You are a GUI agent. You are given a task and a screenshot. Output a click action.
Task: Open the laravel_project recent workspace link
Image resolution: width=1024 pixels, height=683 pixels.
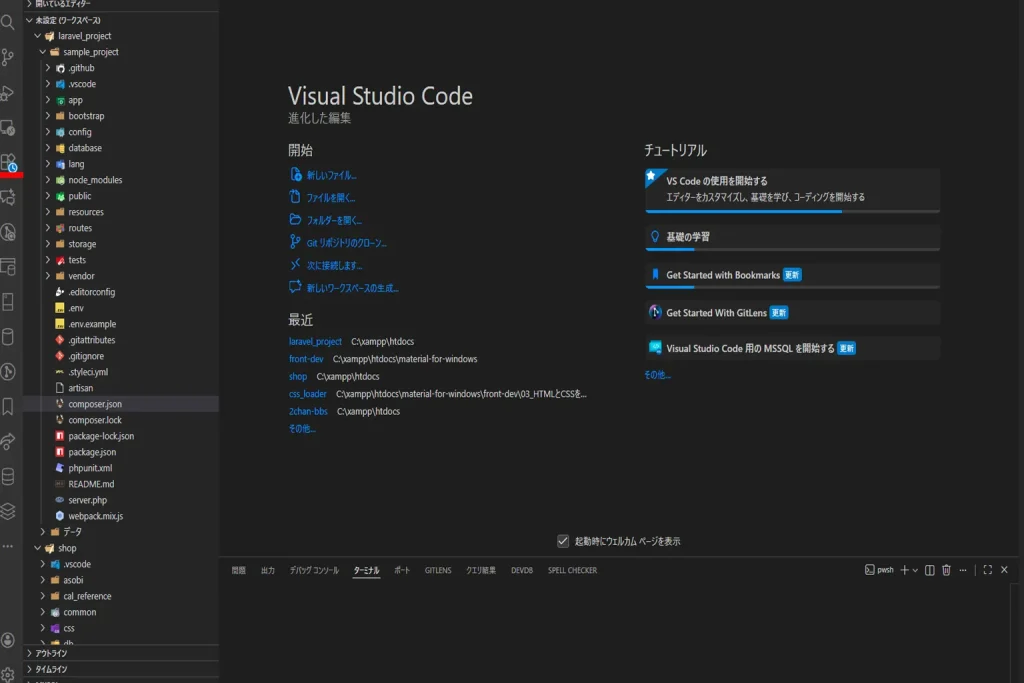(316, 341)
